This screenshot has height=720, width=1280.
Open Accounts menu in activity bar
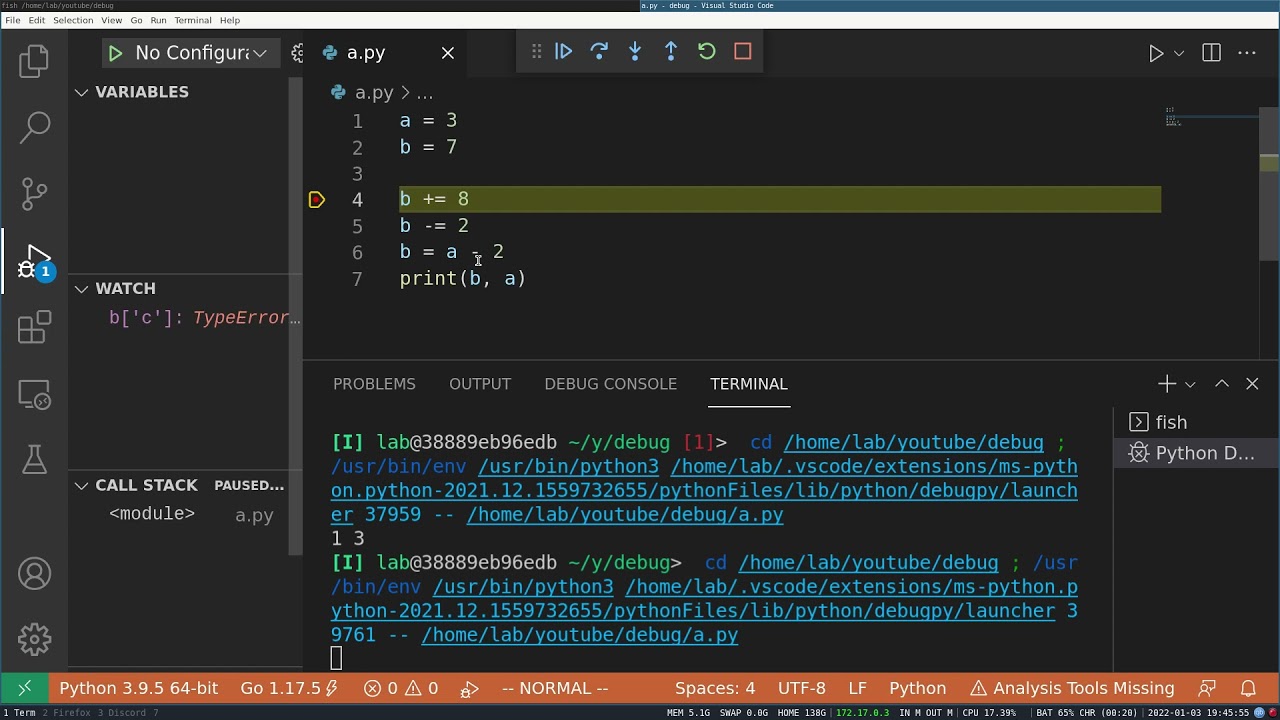34,574
